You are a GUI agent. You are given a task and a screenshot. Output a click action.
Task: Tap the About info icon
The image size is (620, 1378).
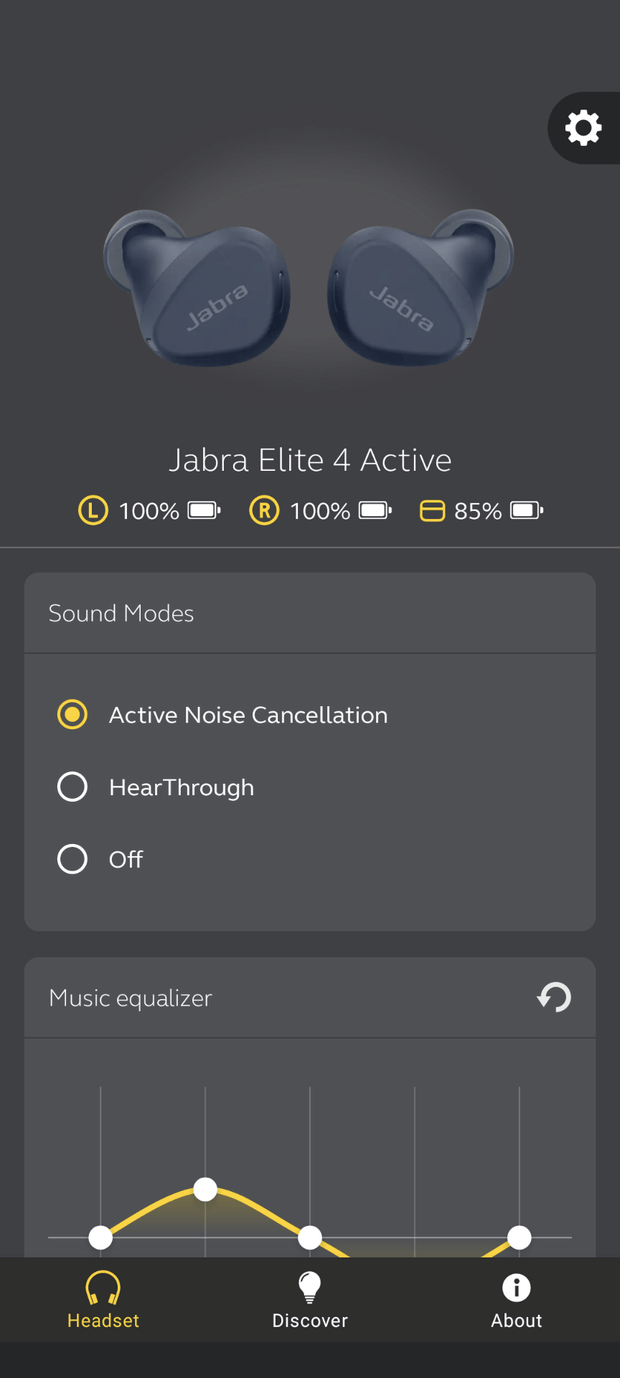point(516,1287)
